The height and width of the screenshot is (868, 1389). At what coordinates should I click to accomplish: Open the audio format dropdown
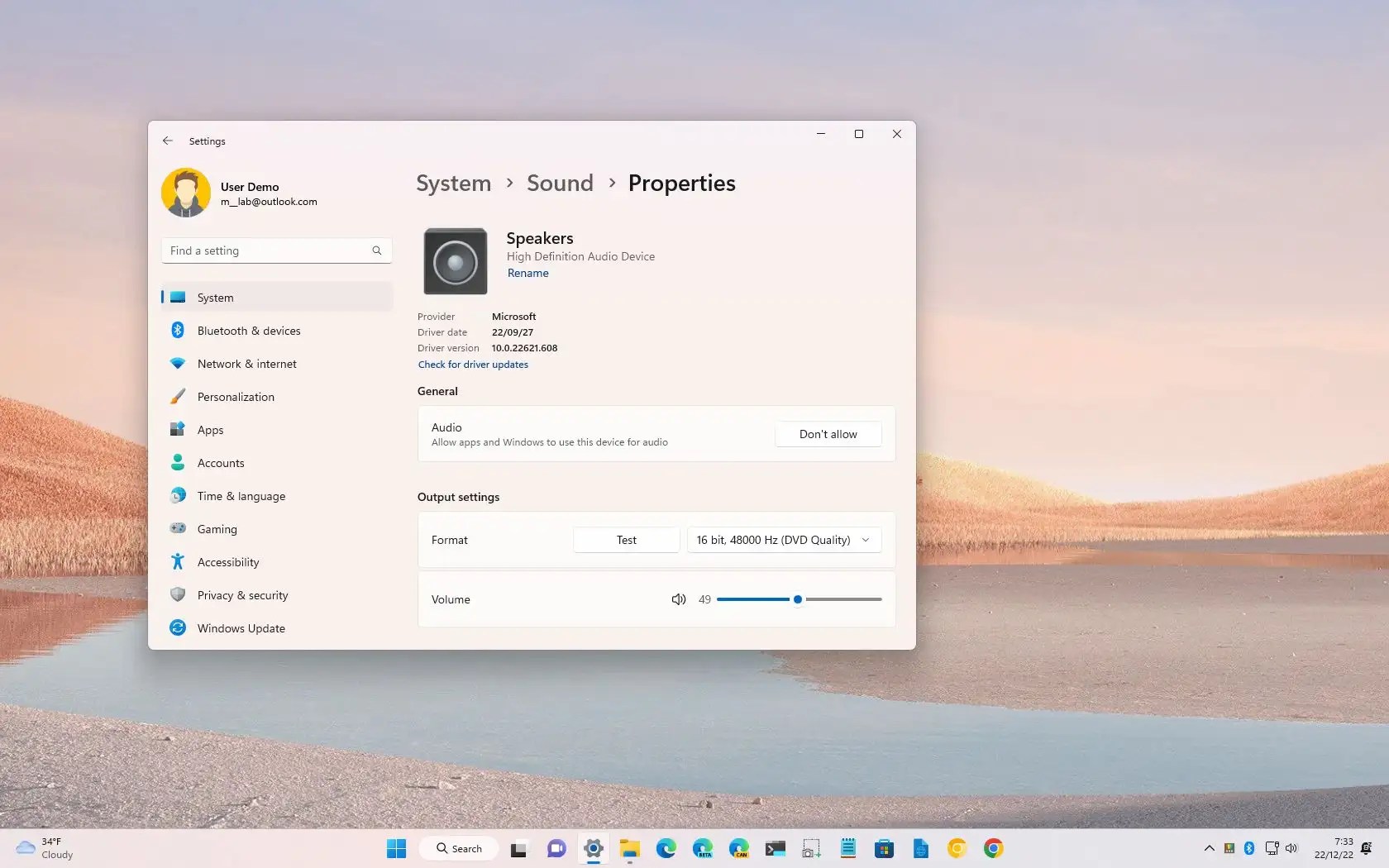tap(782, 539)
